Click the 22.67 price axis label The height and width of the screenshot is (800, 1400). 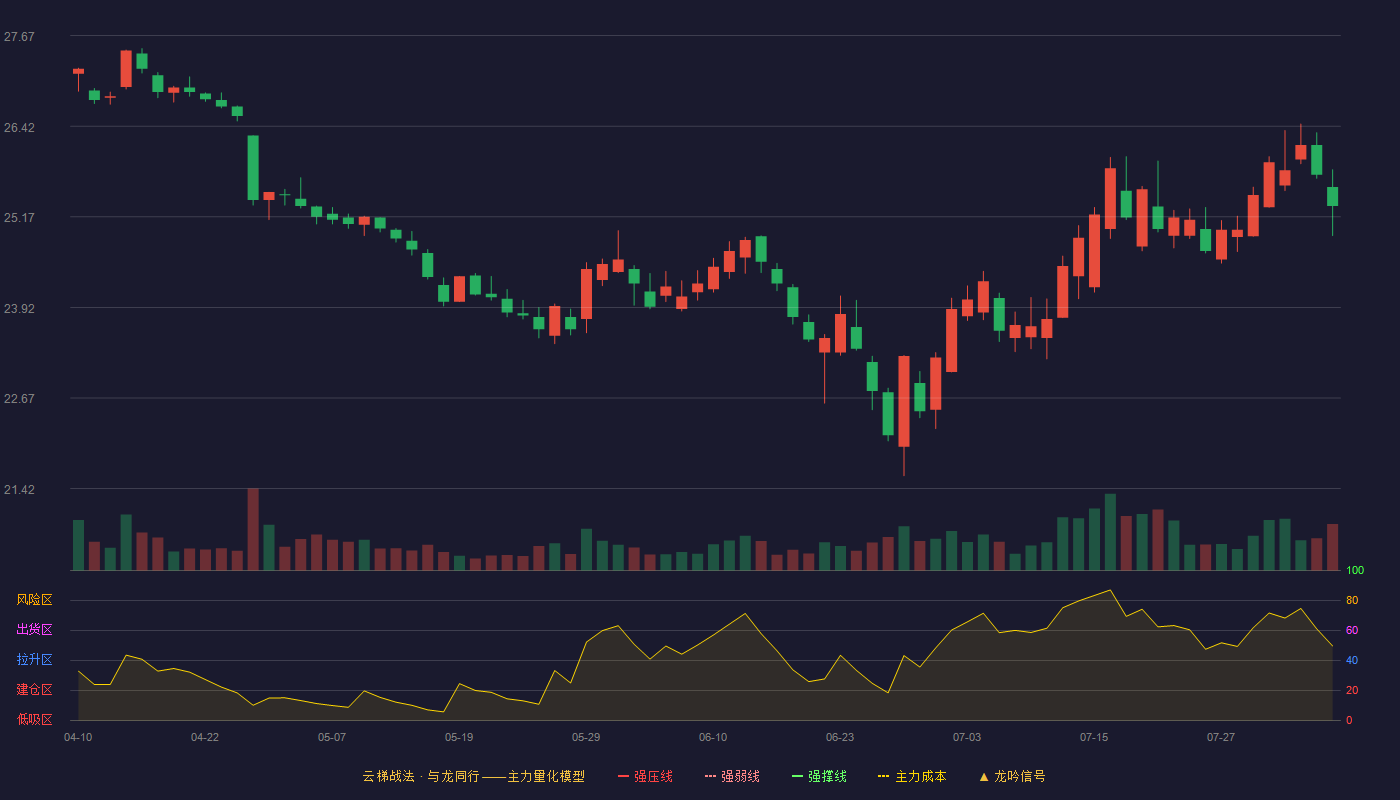[x=19, y=399]
